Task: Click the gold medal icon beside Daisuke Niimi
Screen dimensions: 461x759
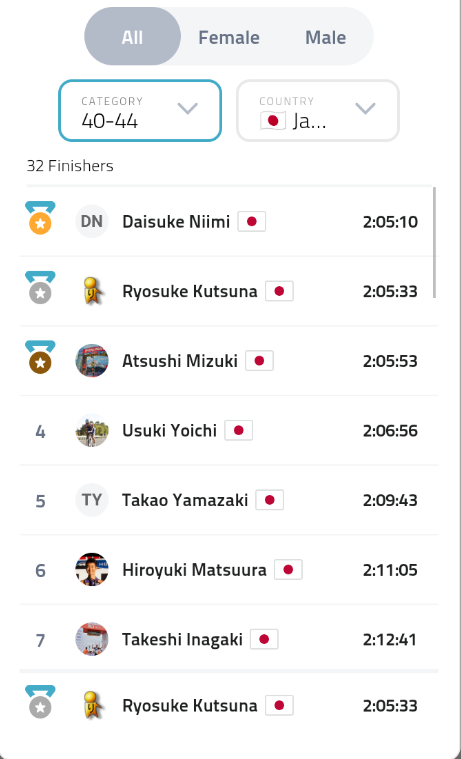Action: pos(40,218)
